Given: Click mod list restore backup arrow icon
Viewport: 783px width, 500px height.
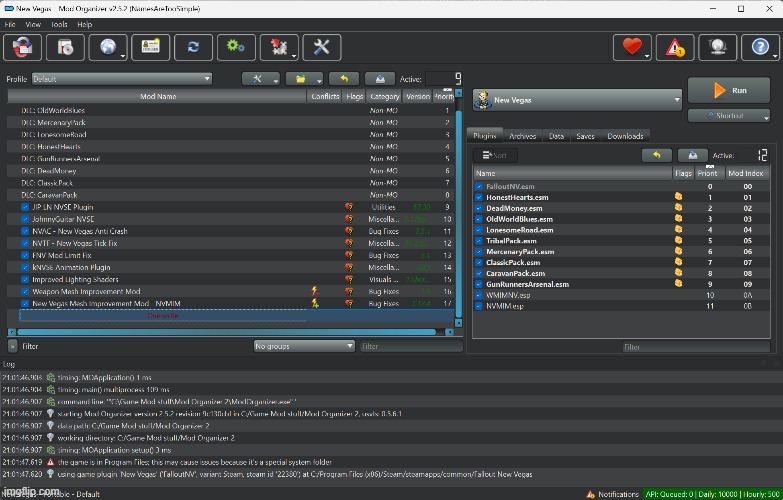Looking at the screenshot, I should pyautogui.click(x=344, y=79).
